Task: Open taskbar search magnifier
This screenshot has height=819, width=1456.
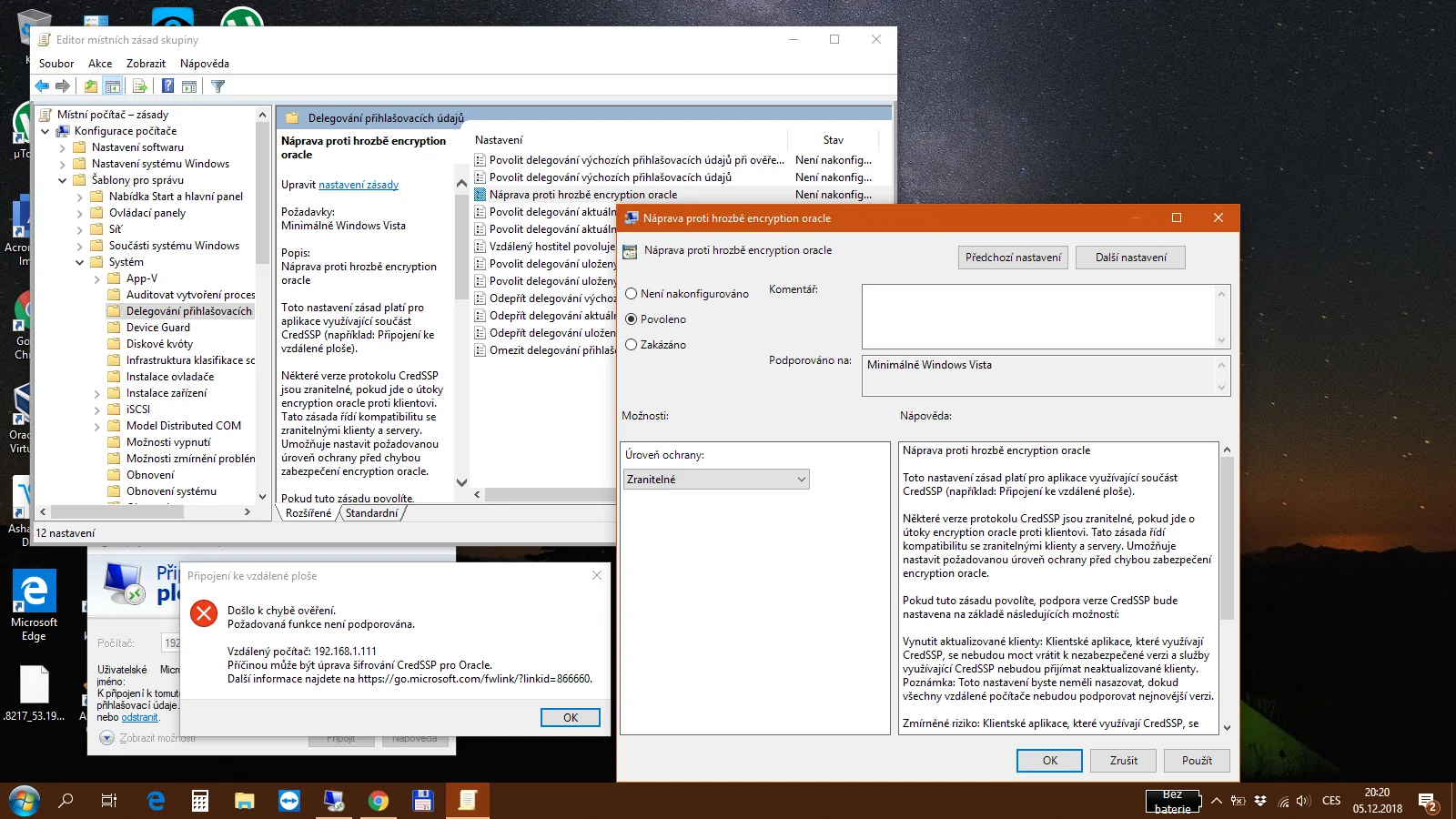Action: pos(66,801)
